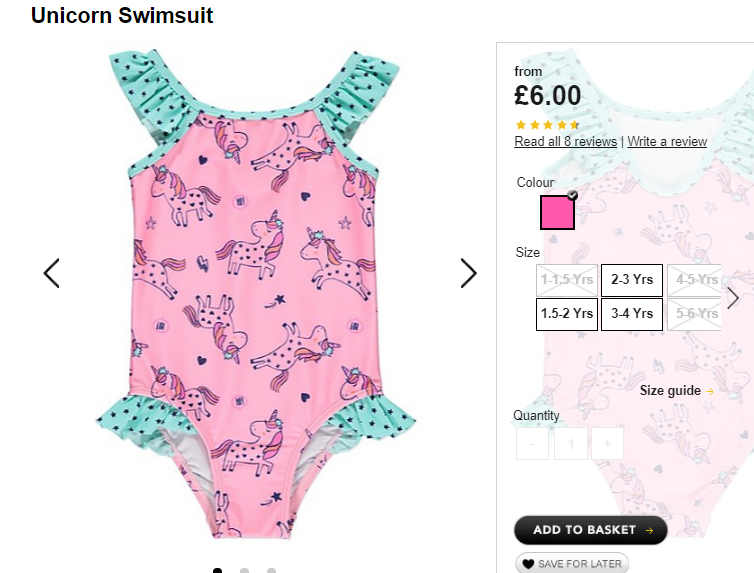
Task: Select the second image carousel dot
Action: tap(244, 571)
